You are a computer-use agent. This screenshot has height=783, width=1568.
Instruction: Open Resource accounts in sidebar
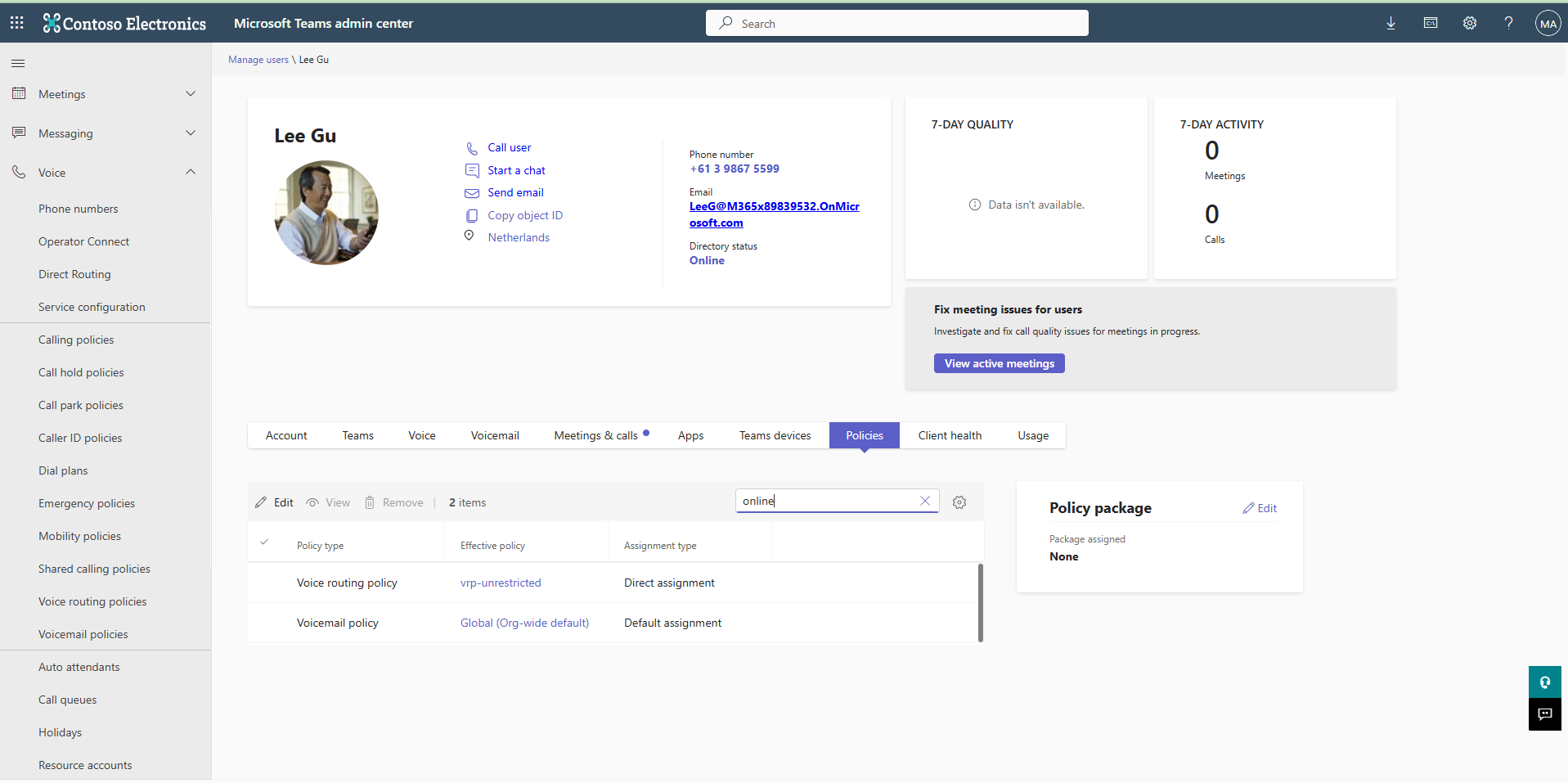click(85, 765)
